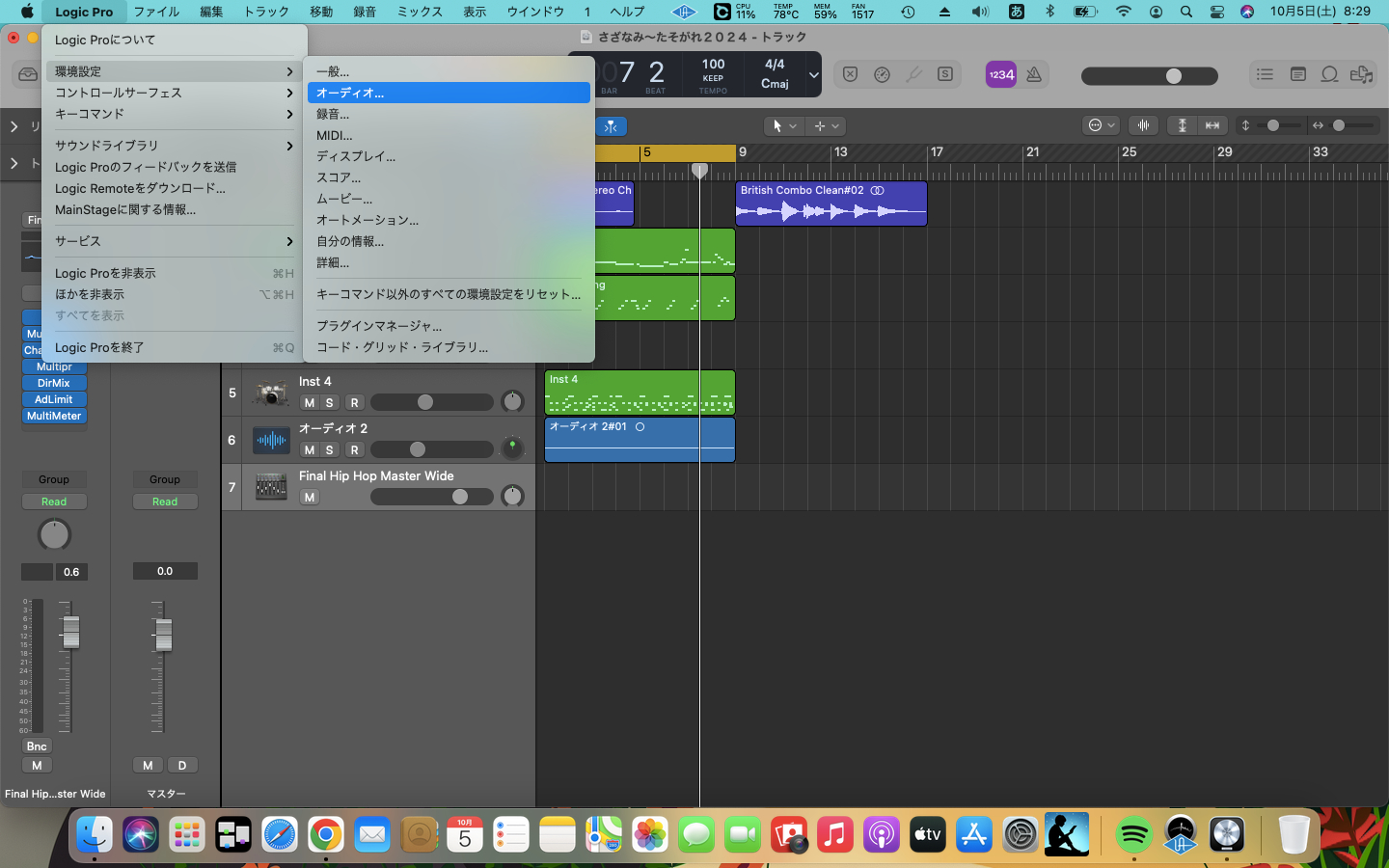Click the pan knob on track 5

click(512, 401)
